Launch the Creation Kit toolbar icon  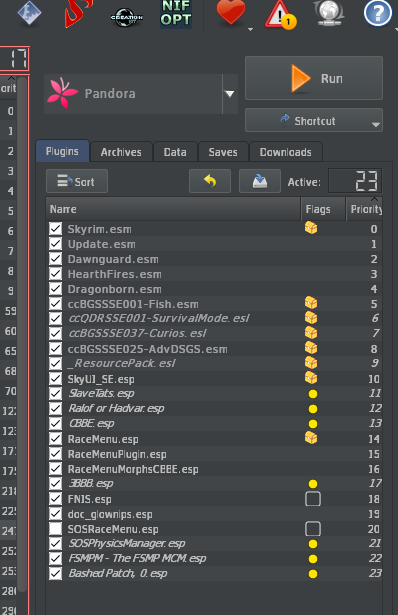click(126, 17)
